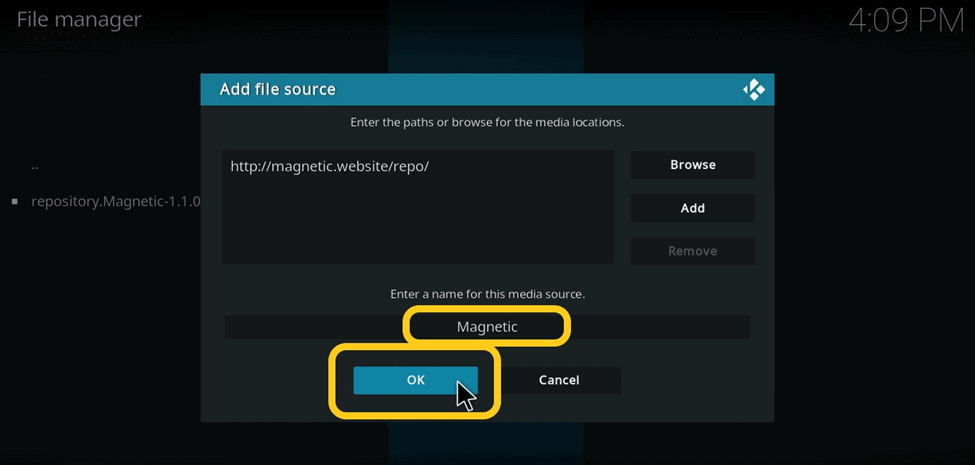Select the Magnetic media source name field
Screen dimensions: 975x465
(x=487, y=327)
